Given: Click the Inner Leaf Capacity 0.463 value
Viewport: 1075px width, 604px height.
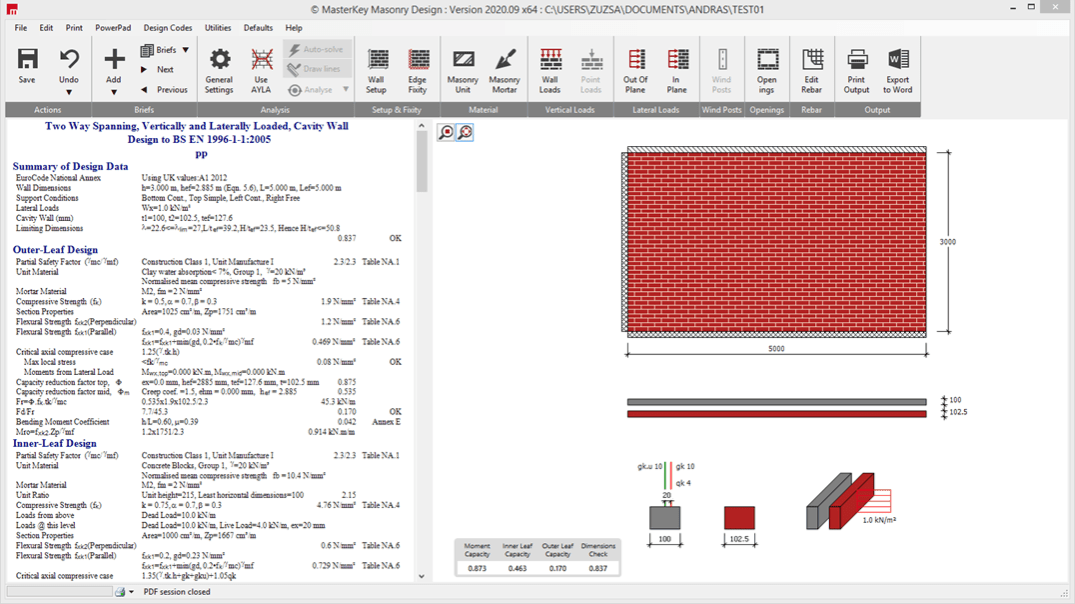Looking at the screenshot, I should pyautogui.click(x=518, y=568).
